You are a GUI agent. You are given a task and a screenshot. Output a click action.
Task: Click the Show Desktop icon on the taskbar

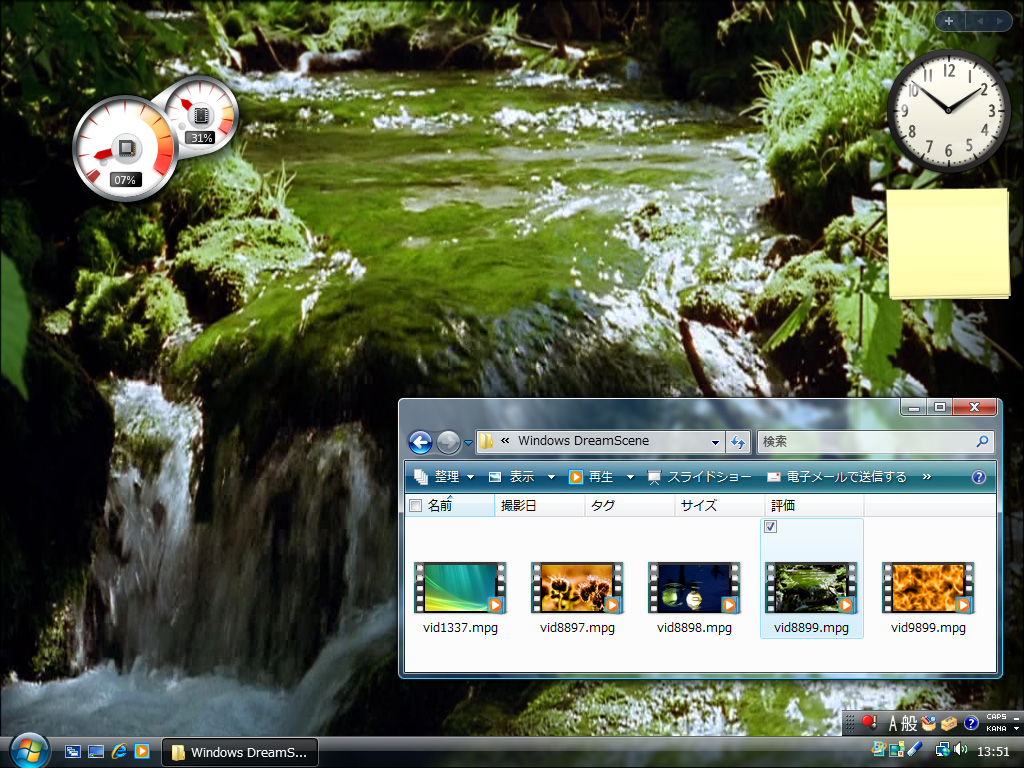pos(95,751)
